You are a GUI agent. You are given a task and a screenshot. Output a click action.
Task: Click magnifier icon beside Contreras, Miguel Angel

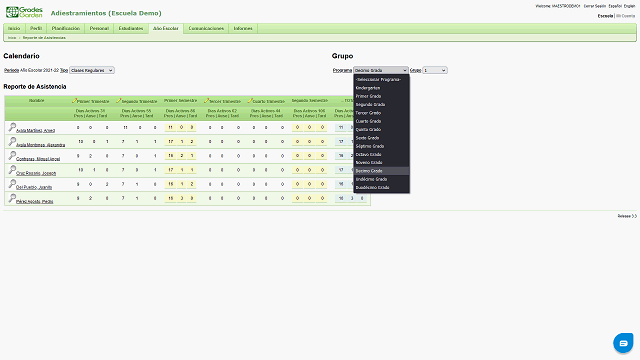point(12,156)
